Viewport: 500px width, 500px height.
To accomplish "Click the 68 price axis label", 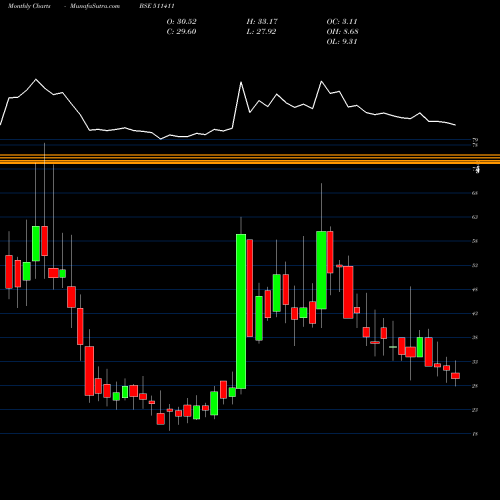I will (475, 193).
